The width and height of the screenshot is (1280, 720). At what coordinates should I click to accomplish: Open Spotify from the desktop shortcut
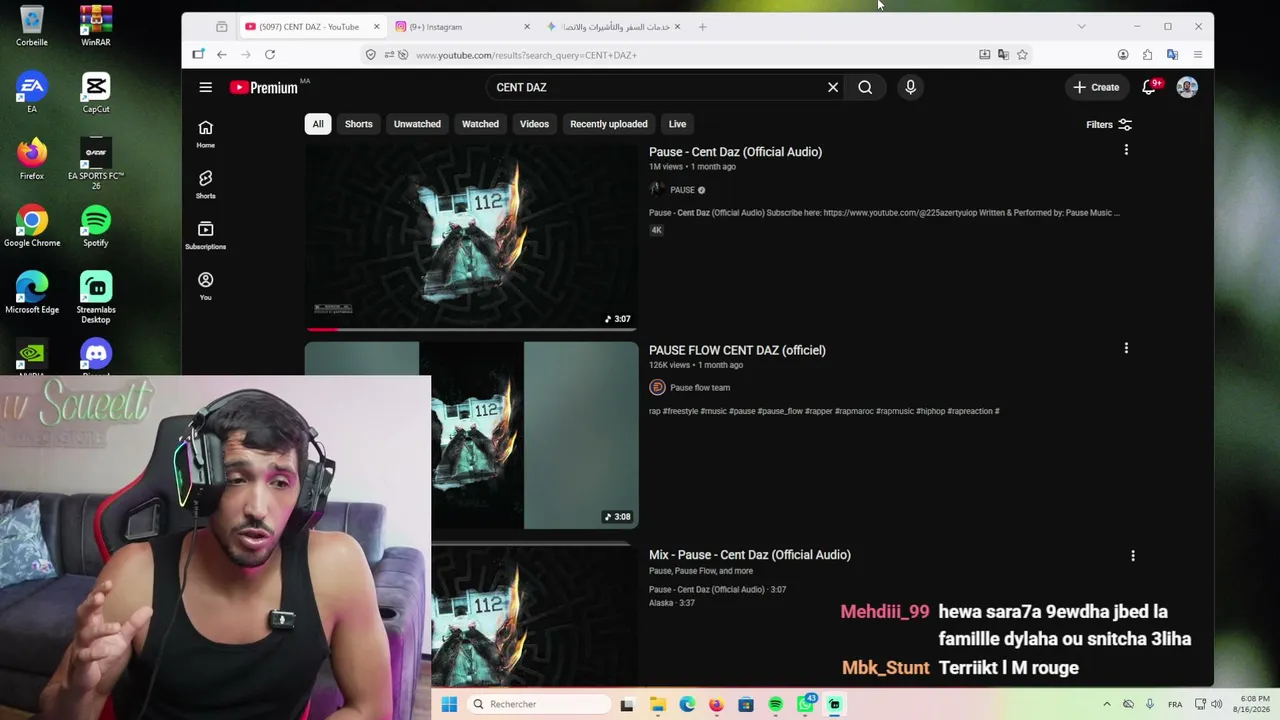click(96, 227)
